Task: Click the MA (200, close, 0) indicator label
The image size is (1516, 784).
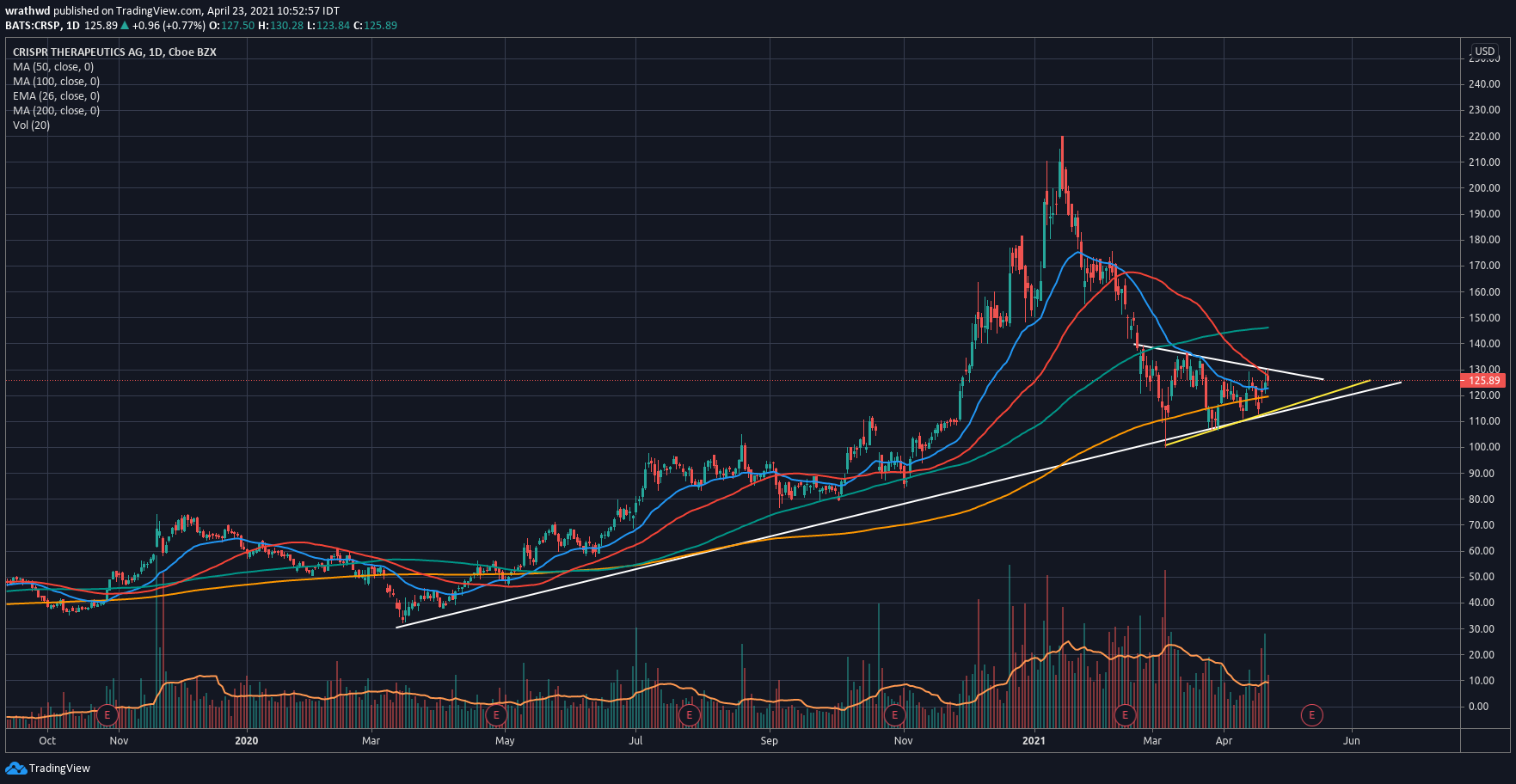Action: pos(56,111)
